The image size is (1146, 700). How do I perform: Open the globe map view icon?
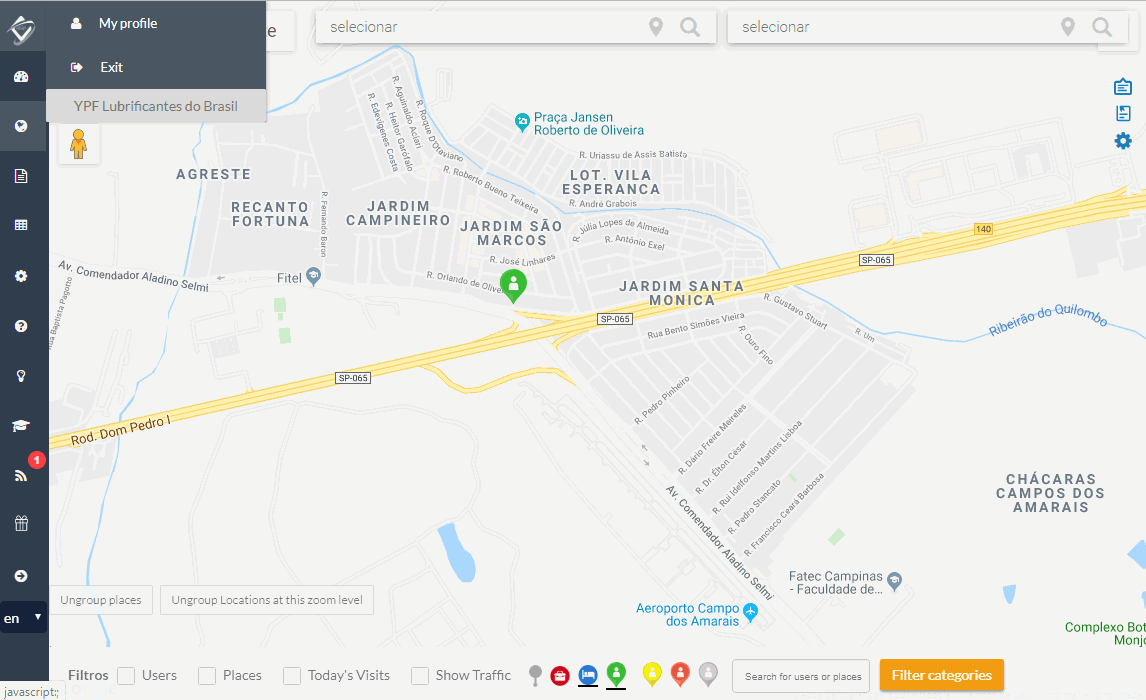point(21,126)
